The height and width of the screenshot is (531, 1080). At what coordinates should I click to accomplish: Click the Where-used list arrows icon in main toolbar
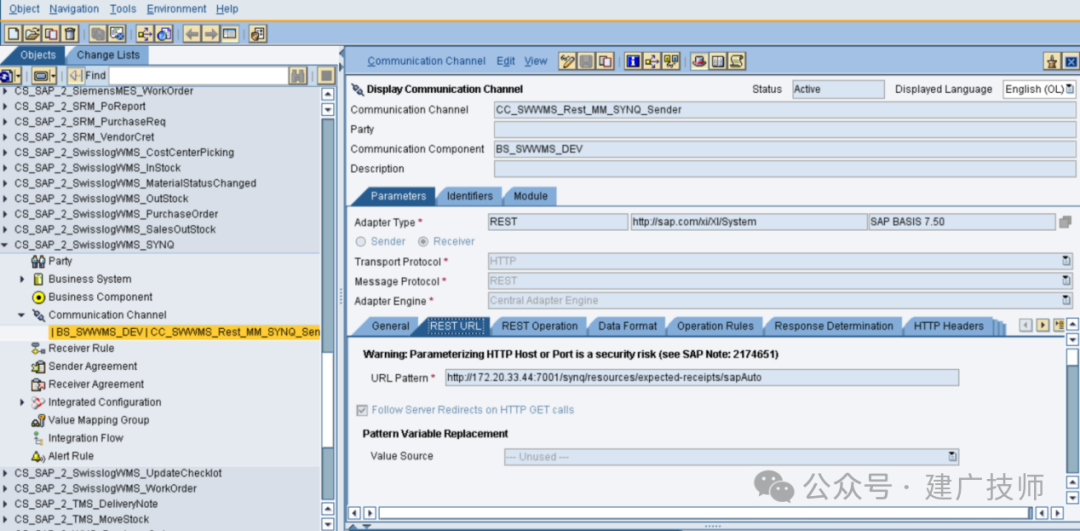(145, 33)
